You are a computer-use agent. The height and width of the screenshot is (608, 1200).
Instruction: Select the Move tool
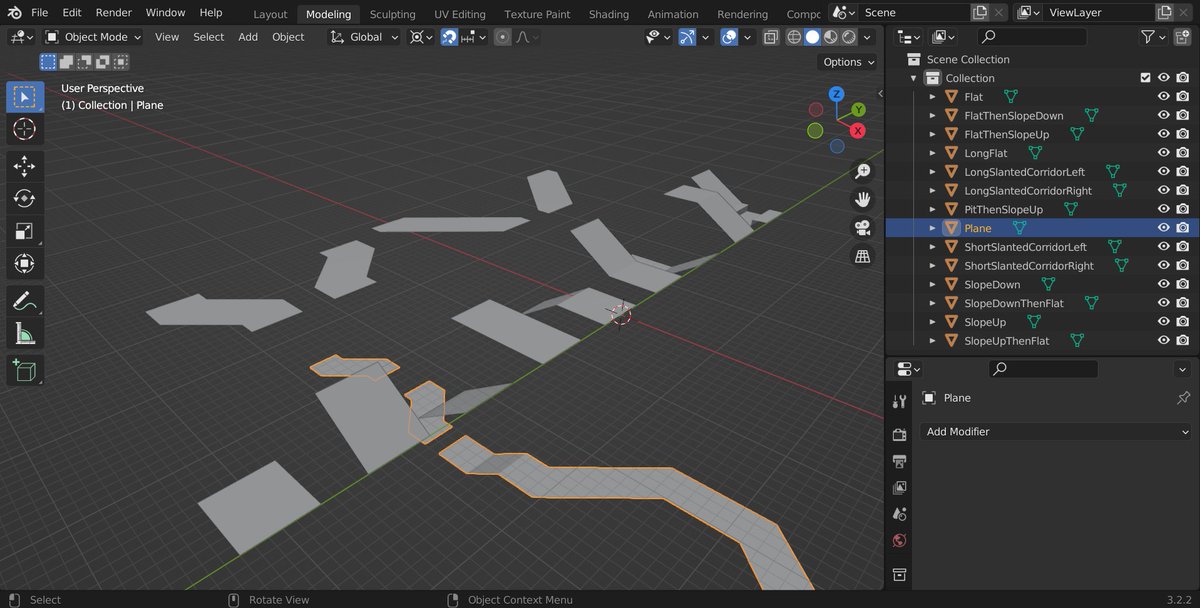[x=25, y=166]
